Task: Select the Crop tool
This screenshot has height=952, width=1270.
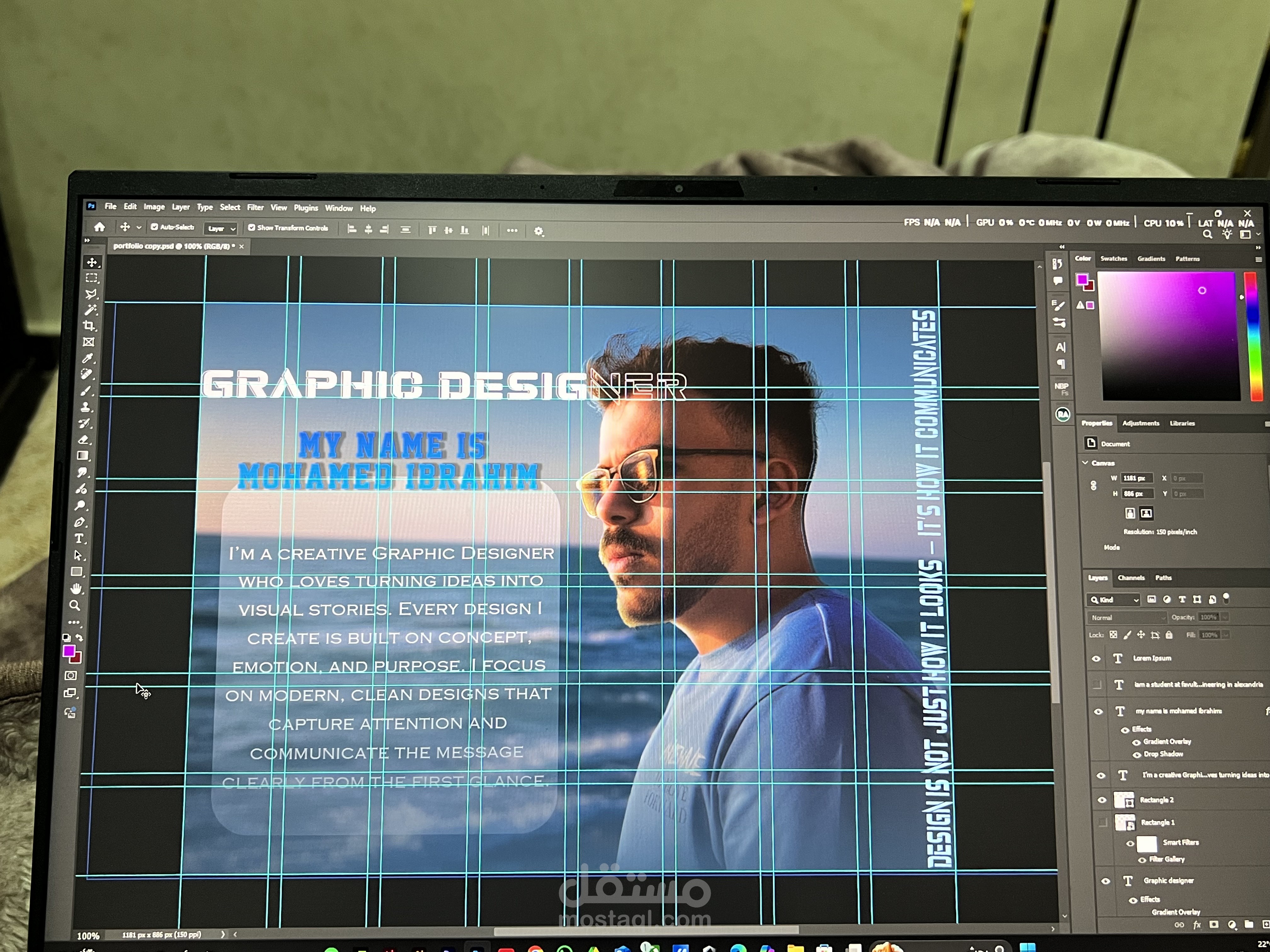Action: pos(89,326)
